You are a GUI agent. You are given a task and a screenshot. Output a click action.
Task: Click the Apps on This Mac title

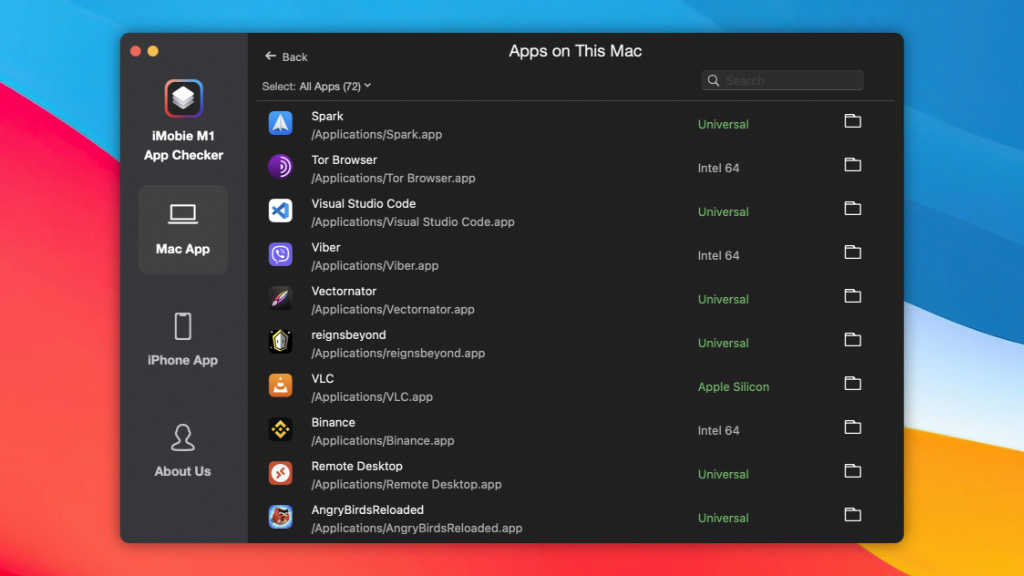click(575, 52)
